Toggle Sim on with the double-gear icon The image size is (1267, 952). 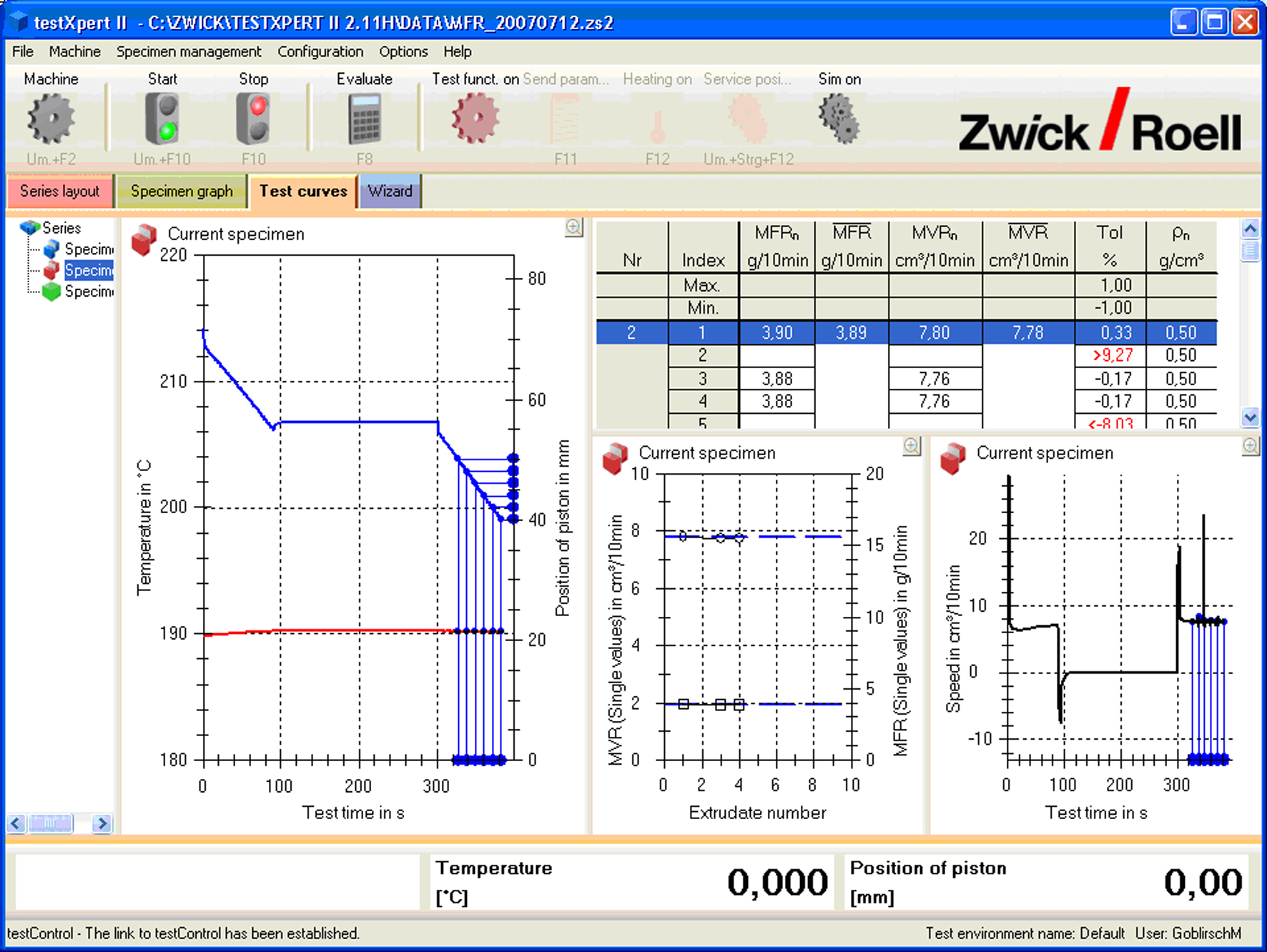click(x=839, y=119)
